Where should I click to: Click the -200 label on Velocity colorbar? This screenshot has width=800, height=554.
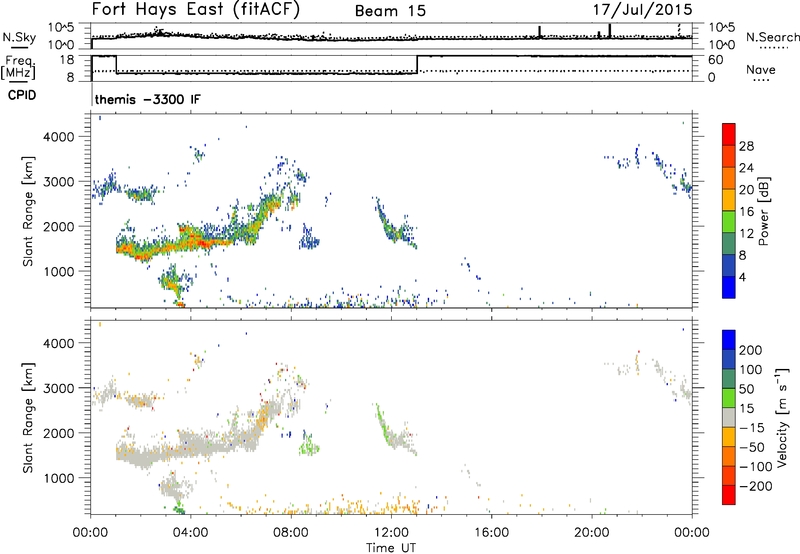(x=755, y=486)
